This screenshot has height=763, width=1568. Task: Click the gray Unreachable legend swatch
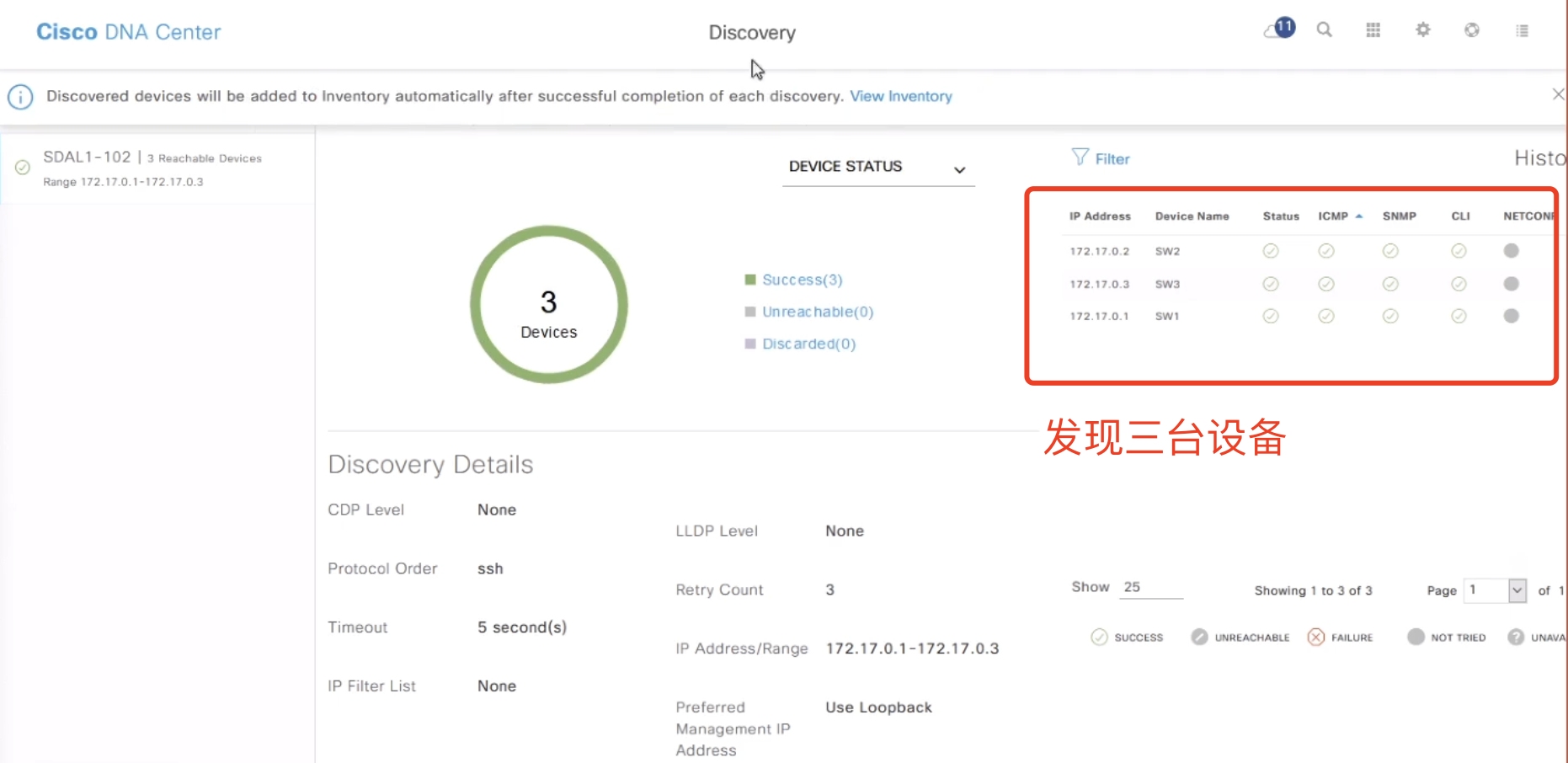[x=750, y=312]
